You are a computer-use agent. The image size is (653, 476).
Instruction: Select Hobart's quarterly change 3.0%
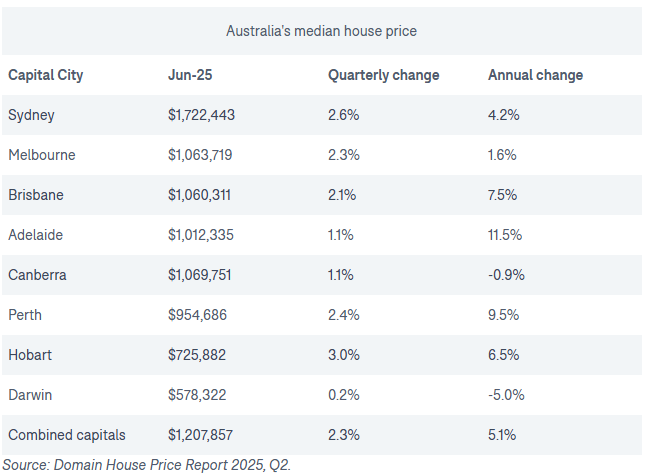point(343,355)
